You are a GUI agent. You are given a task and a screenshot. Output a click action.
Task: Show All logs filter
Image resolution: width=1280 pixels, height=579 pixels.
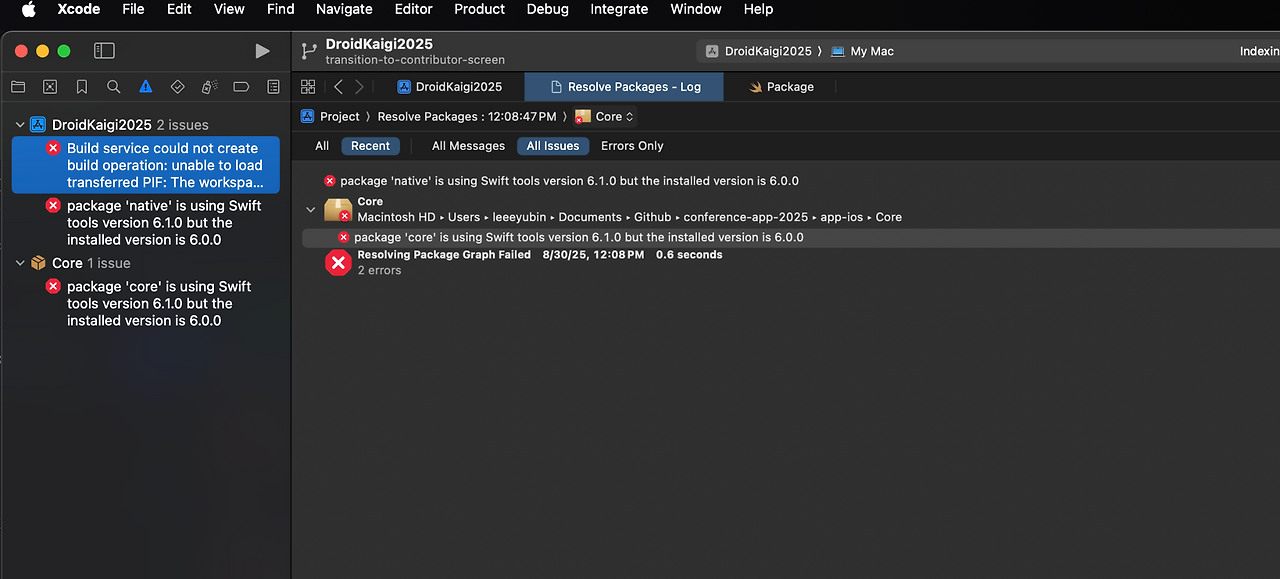pos(322,146)
